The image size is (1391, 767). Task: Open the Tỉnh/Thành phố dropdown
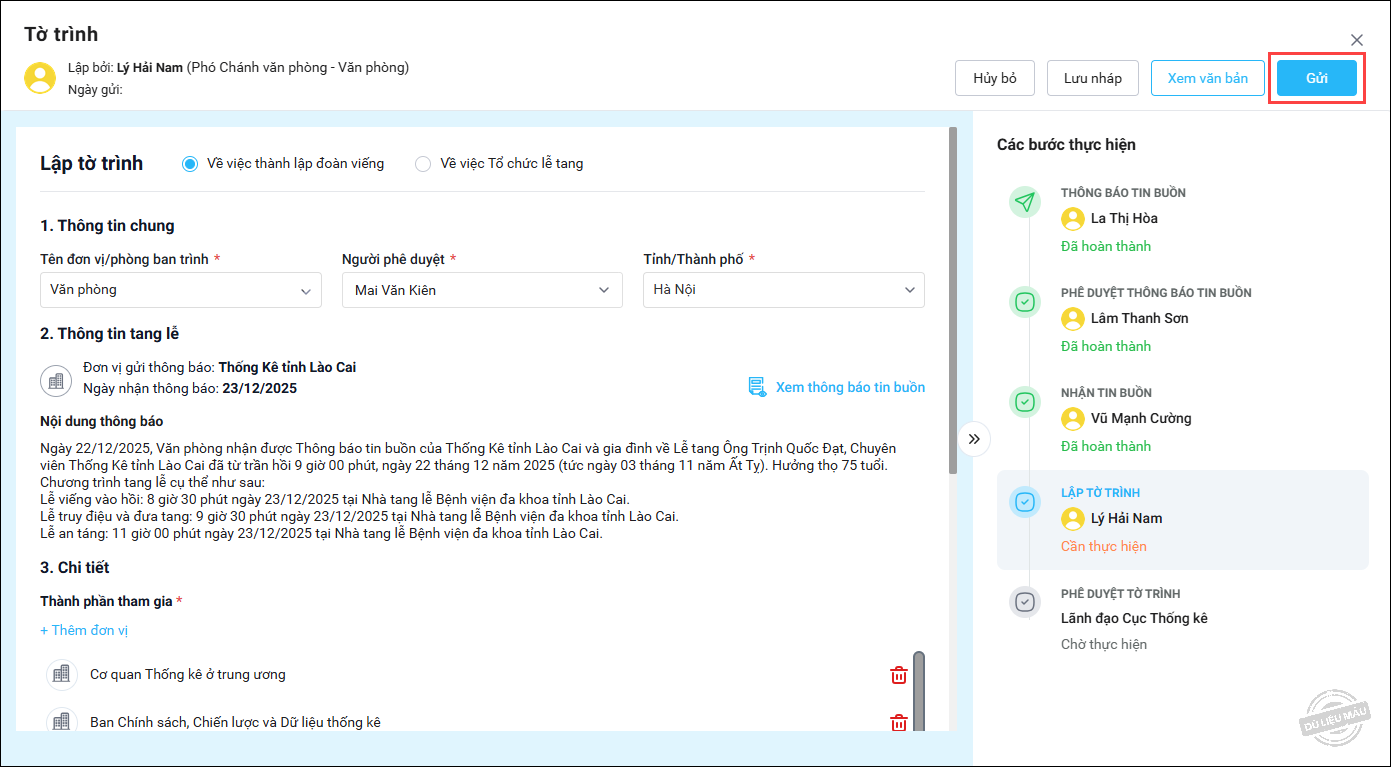[x=783, y=290]
